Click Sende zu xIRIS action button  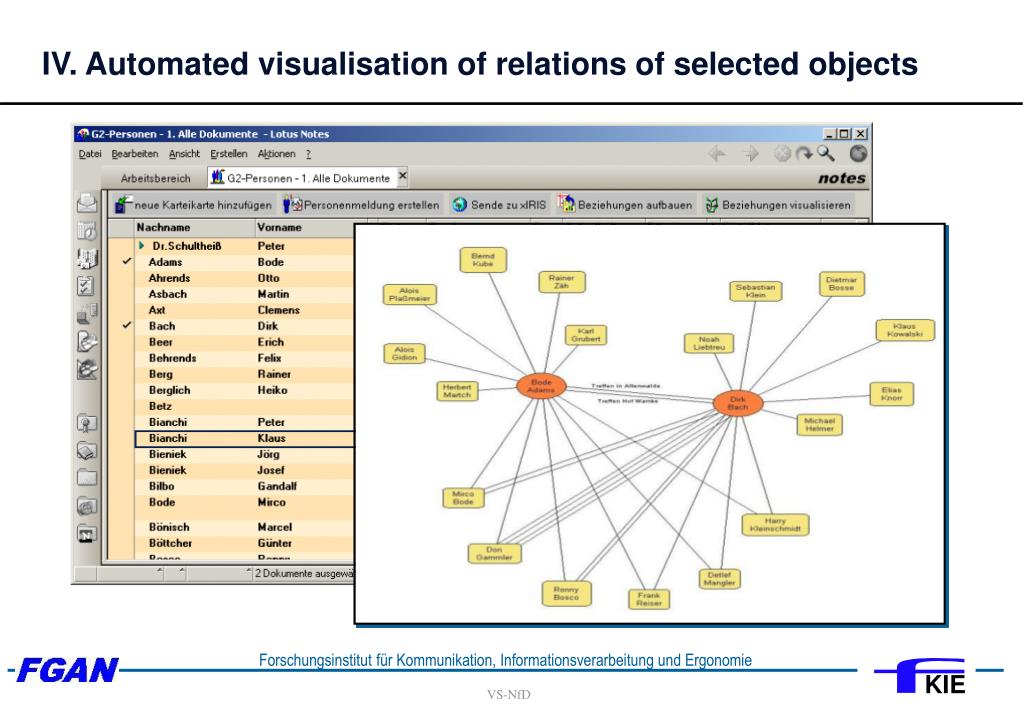(x=499, y=205)
